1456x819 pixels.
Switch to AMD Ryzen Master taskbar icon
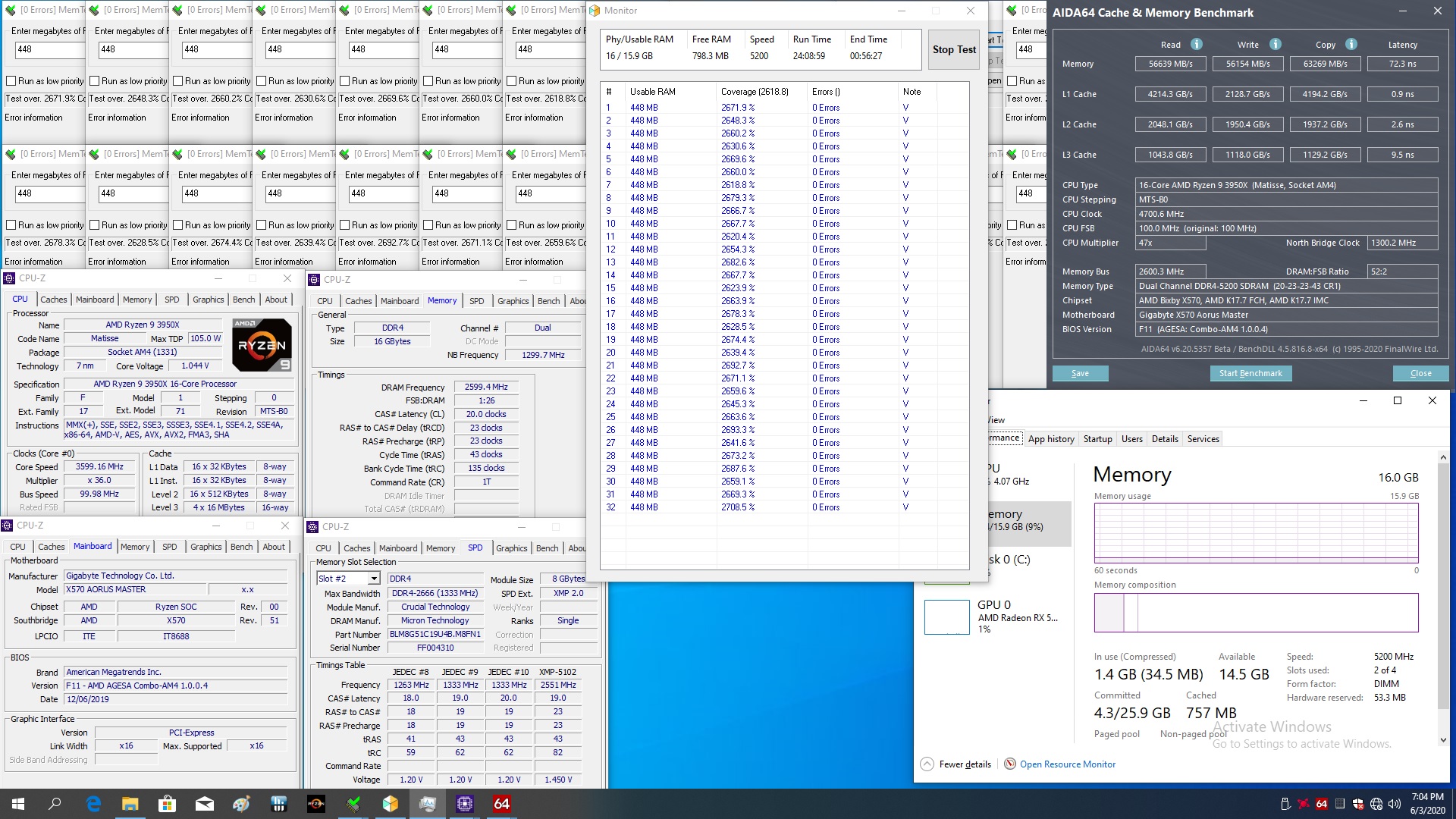316,804
